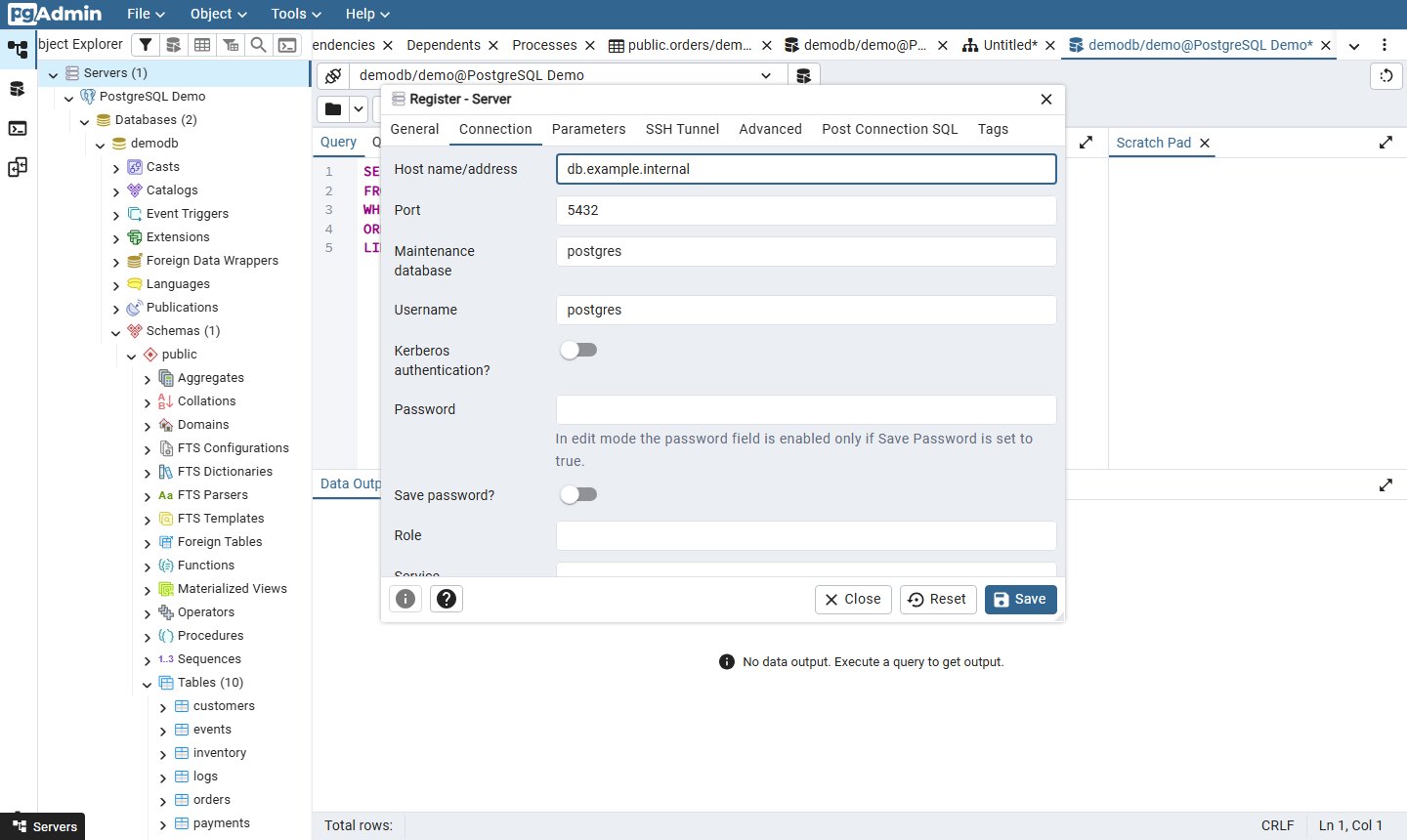Switch to Parameters tab in dialog
The image size is (1407, 840).
point(588,129)
